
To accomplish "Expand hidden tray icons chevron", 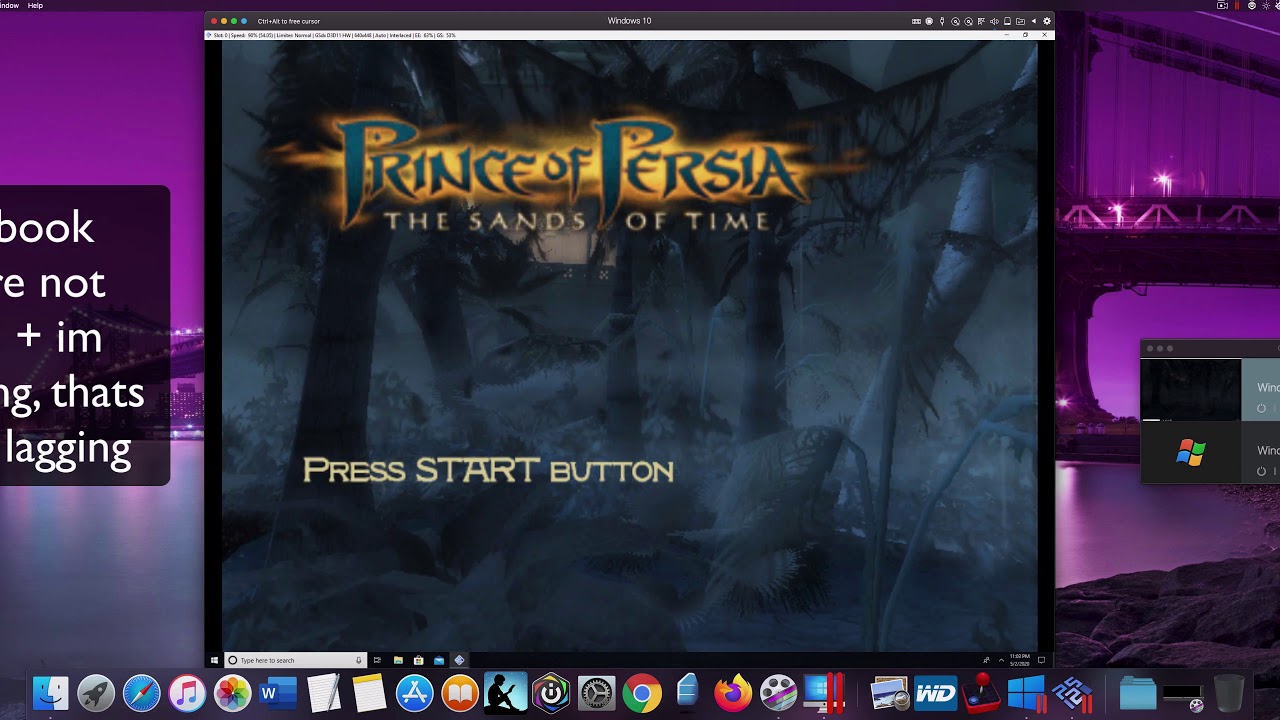I will click(1001, 660).
